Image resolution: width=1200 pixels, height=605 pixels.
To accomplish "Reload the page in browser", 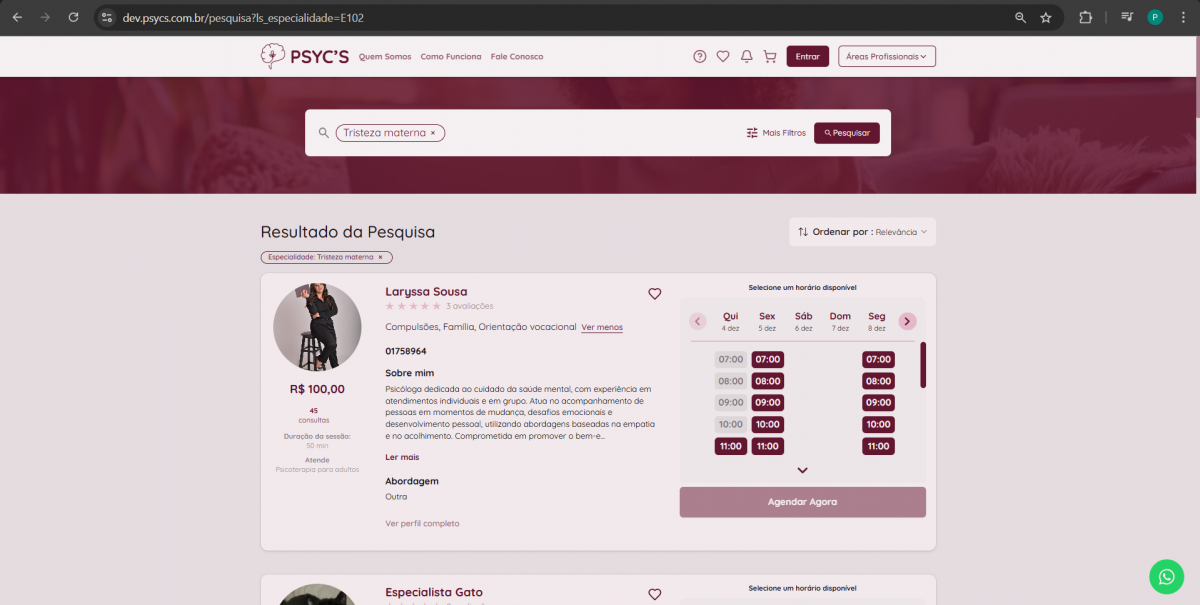I will pyautogui.click(x=73, y=17).
